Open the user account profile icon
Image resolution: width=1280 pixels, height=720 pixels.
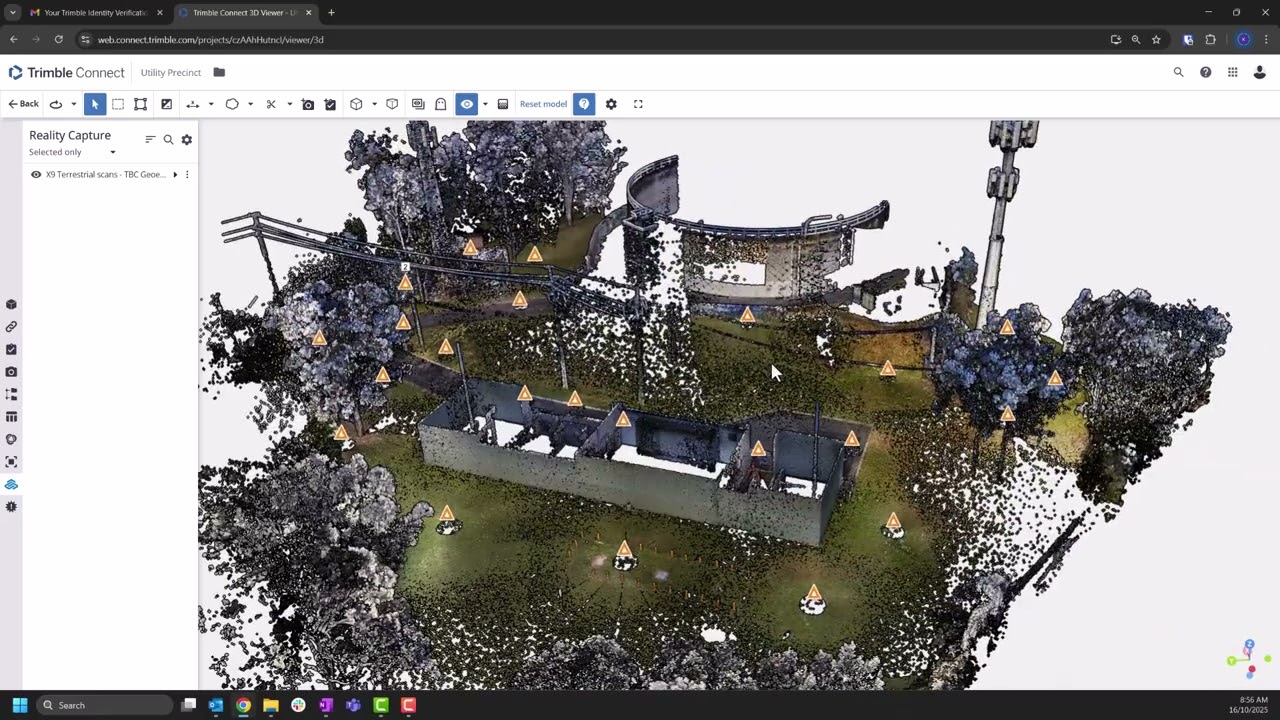point(1259,72)
